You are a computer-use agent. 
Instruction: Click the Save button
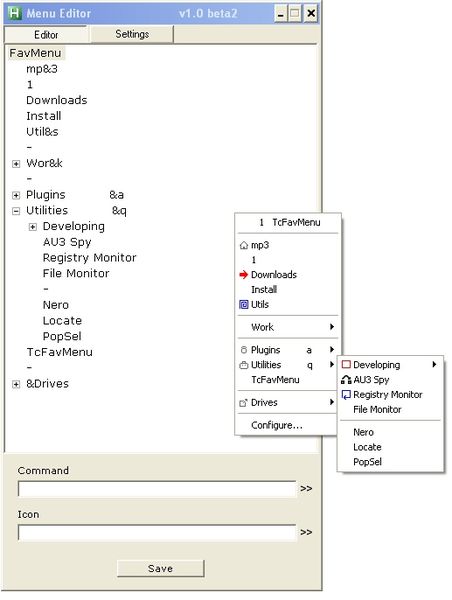160,569
